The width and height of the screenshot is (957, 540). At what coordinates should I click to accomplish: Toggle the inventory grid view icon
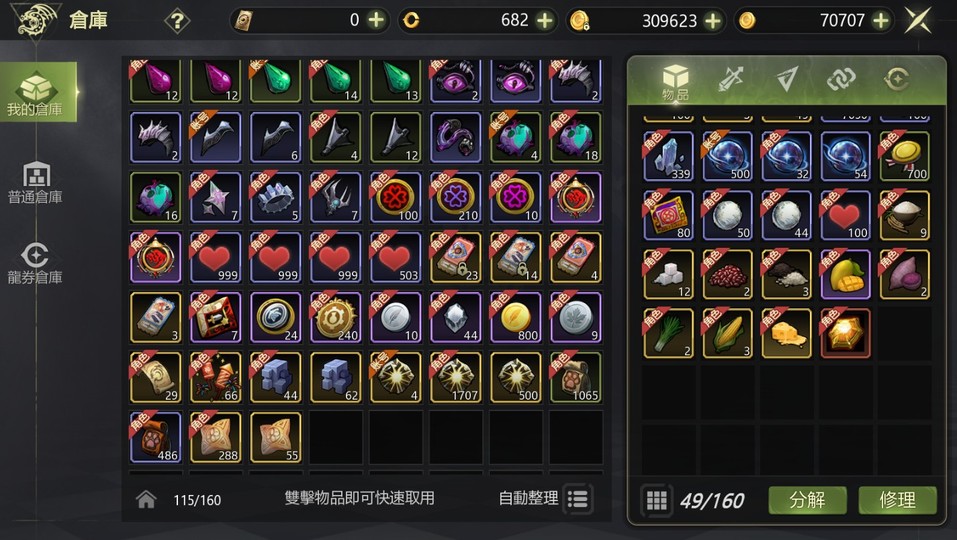tap(657, 500)
